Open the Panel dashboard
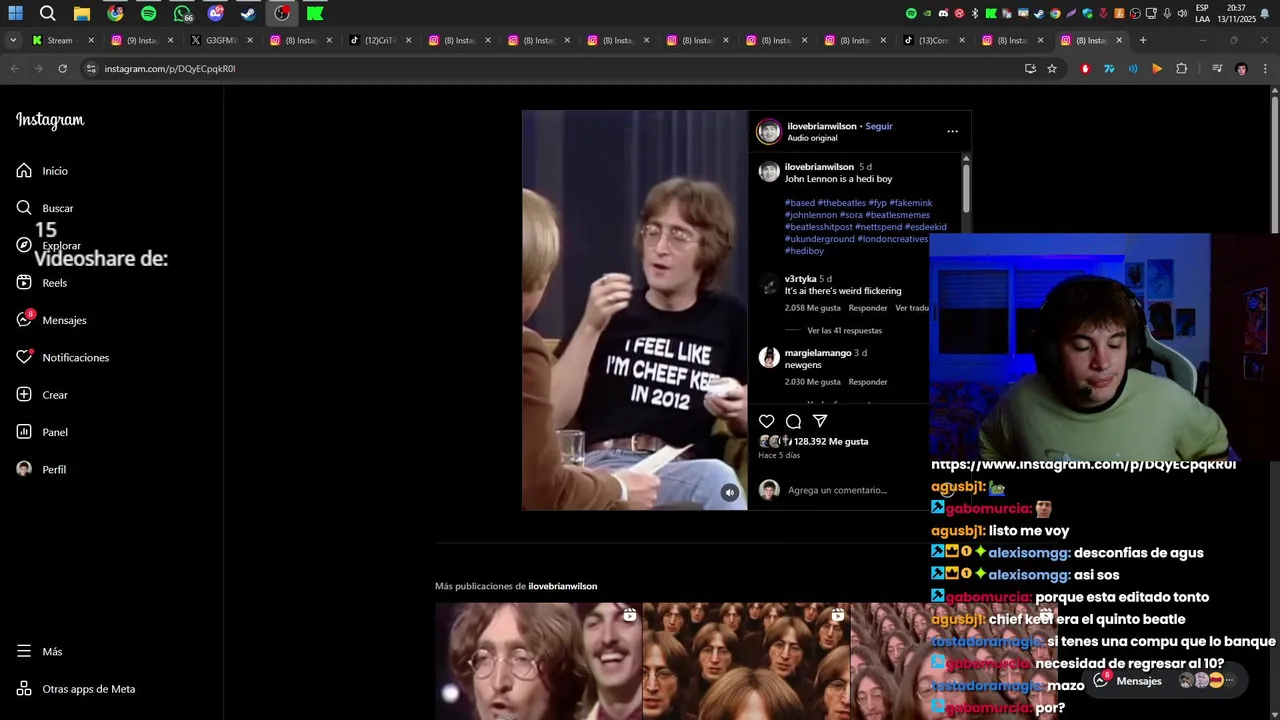 click(42, 432)
